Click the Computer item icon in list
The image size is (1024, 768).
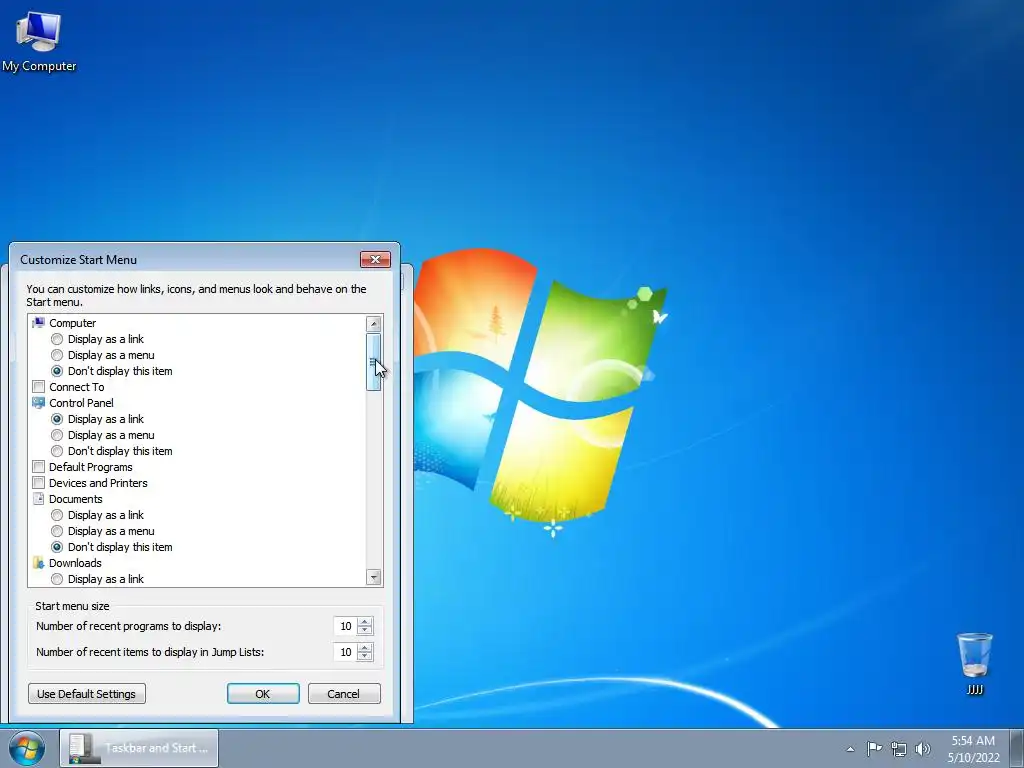[x=39, y=323]
